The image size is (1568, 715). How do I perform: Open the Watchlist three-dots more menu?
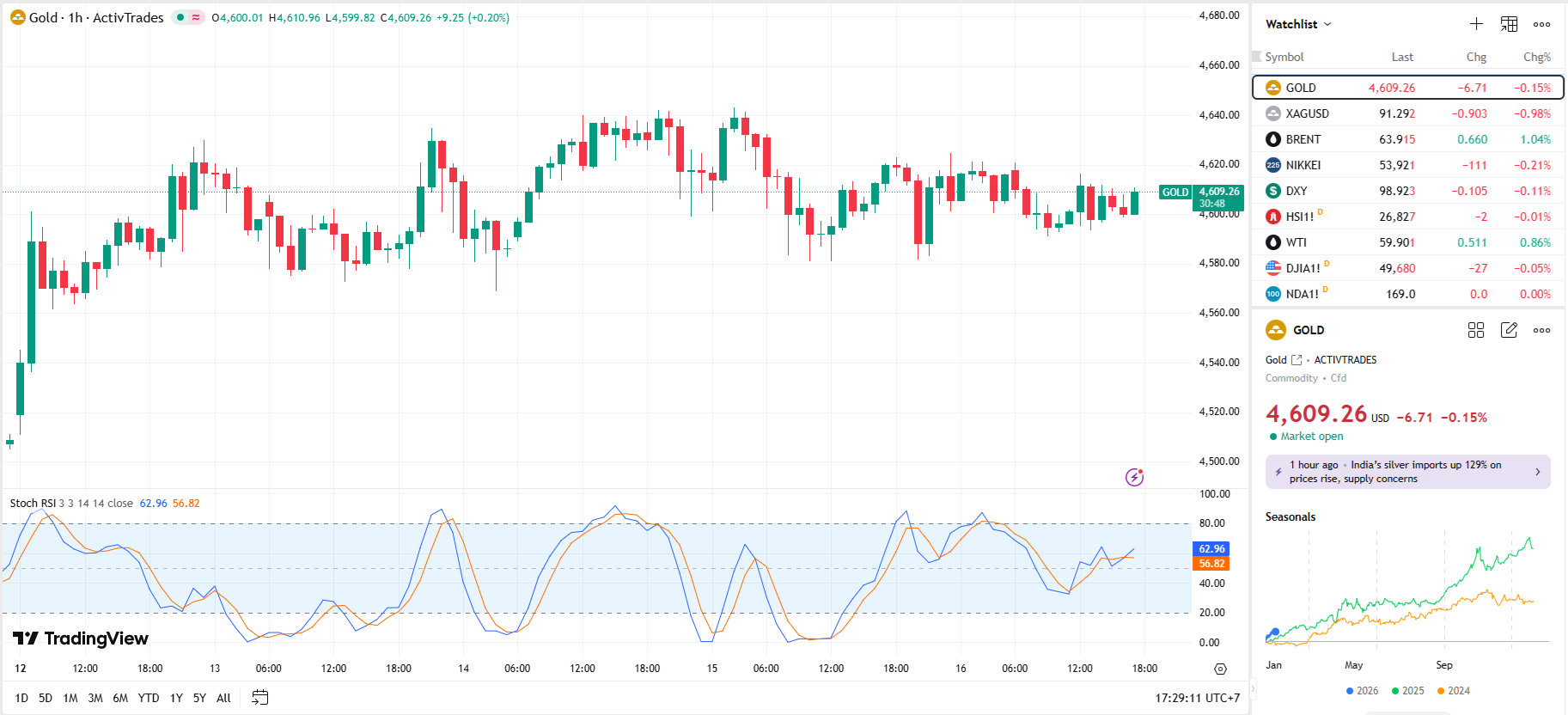(x=1542, y=24)
